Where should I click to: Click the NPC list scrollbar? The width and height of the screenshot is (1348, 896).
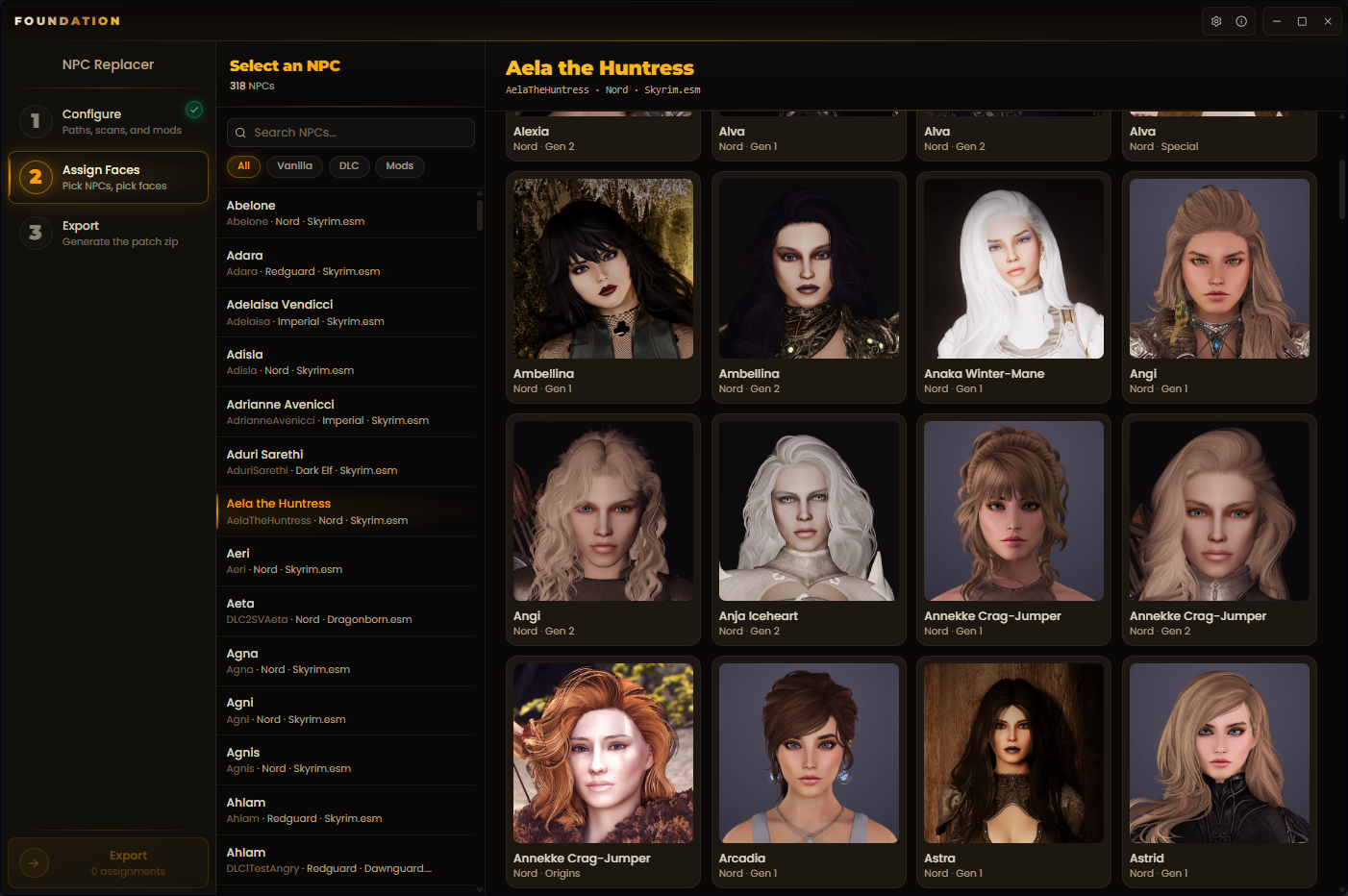click(479, 213)
